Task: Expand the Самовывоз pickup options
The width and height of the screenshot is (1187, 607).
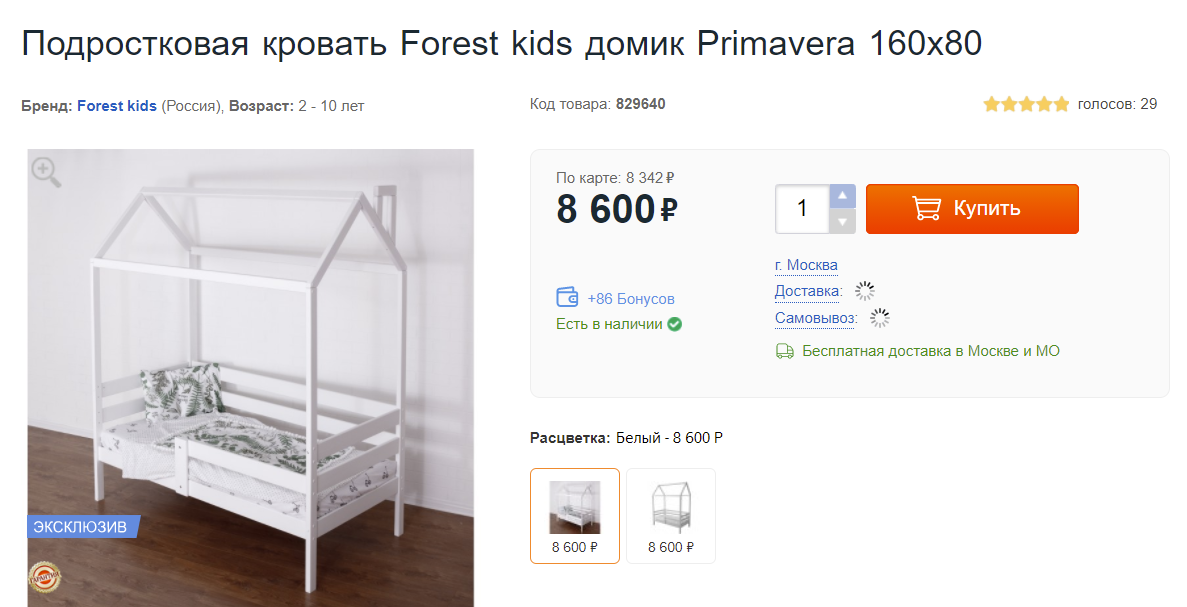Action: click(816, 318)
